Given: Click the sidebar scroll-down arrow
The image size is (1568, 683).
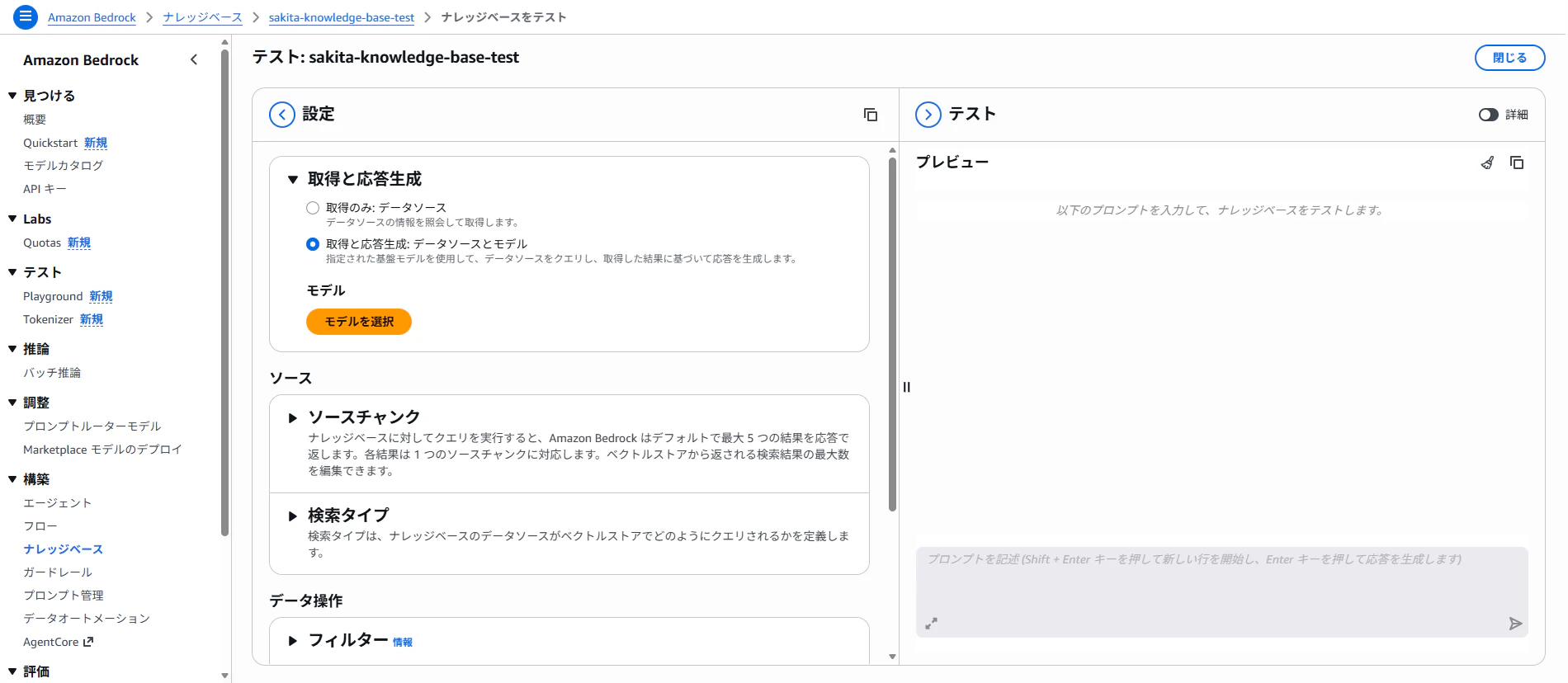Looking at the screenshot, I should click(x=224, y=676).
